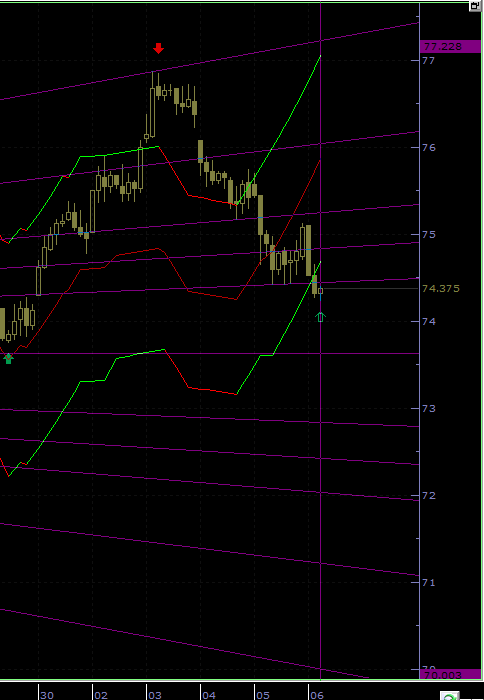Image resolution: width=484 pixels, height=700 pixels.
Task: Click the 77 level on price axis
Action: coord(429,60)
